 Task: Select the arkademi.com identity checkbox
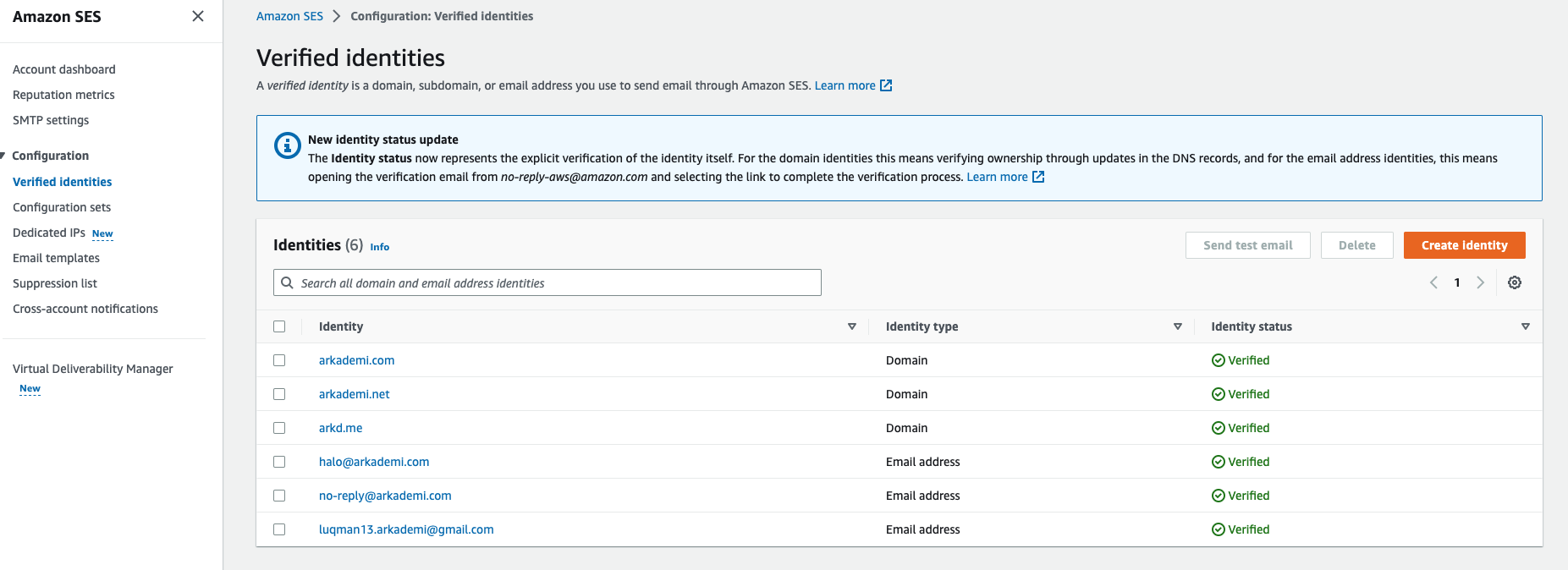tap(279, 360)
